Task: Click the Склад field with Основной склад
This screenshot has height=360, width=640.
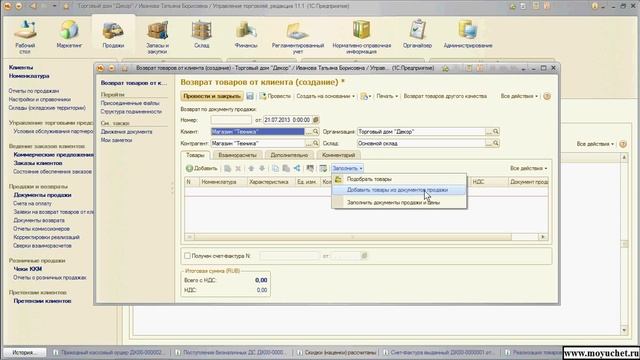Action: click(421, 143)
